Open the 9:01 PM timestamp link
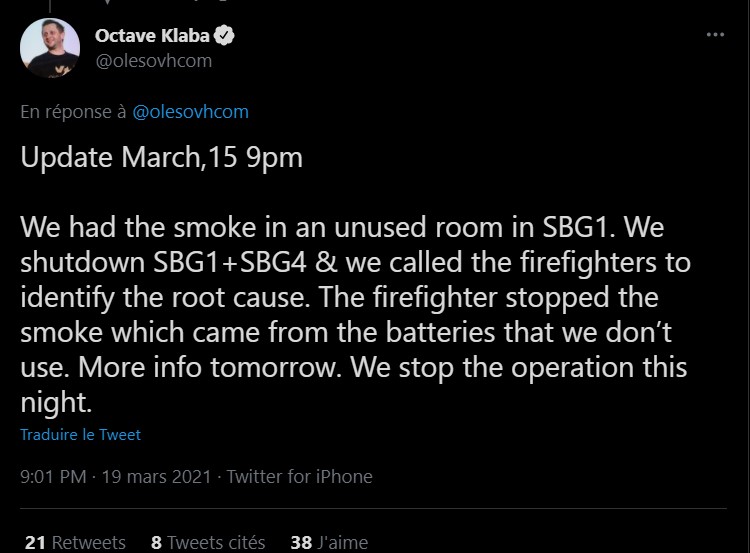Image resolution: width=750 pixels, height=553 pixels. pyautogui.click(x=53, y=477)
